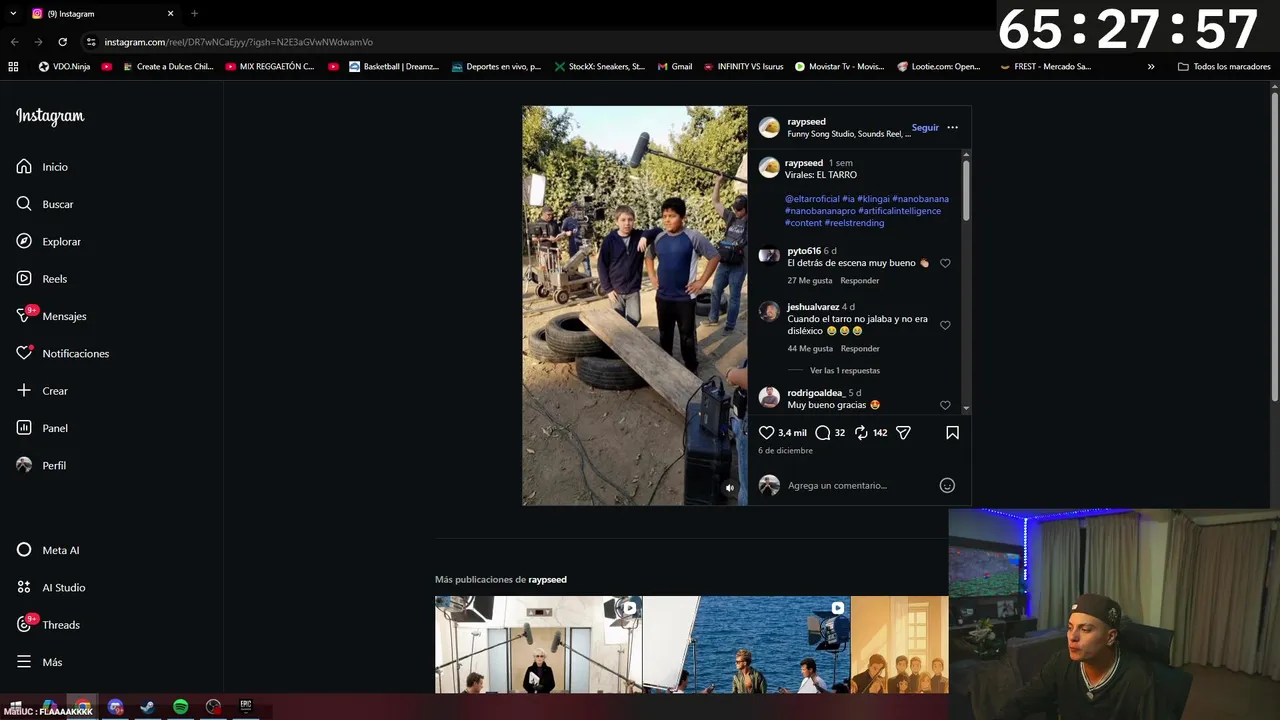Open Reels from the sidebar
1280x720 pixels.
coord(41,279)
